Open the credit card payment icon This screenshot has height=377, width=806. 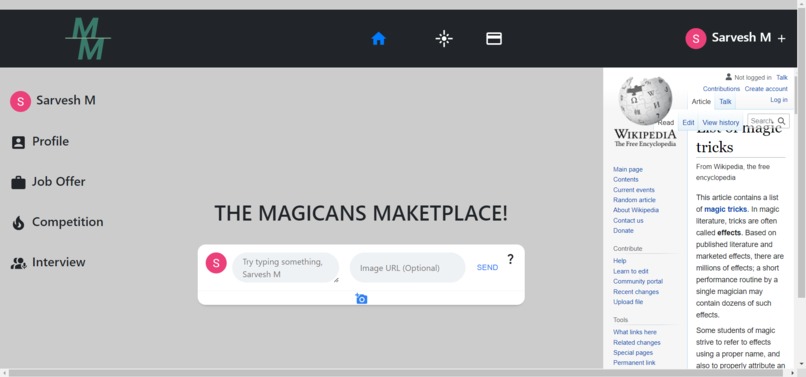click(x=494, y=39)
